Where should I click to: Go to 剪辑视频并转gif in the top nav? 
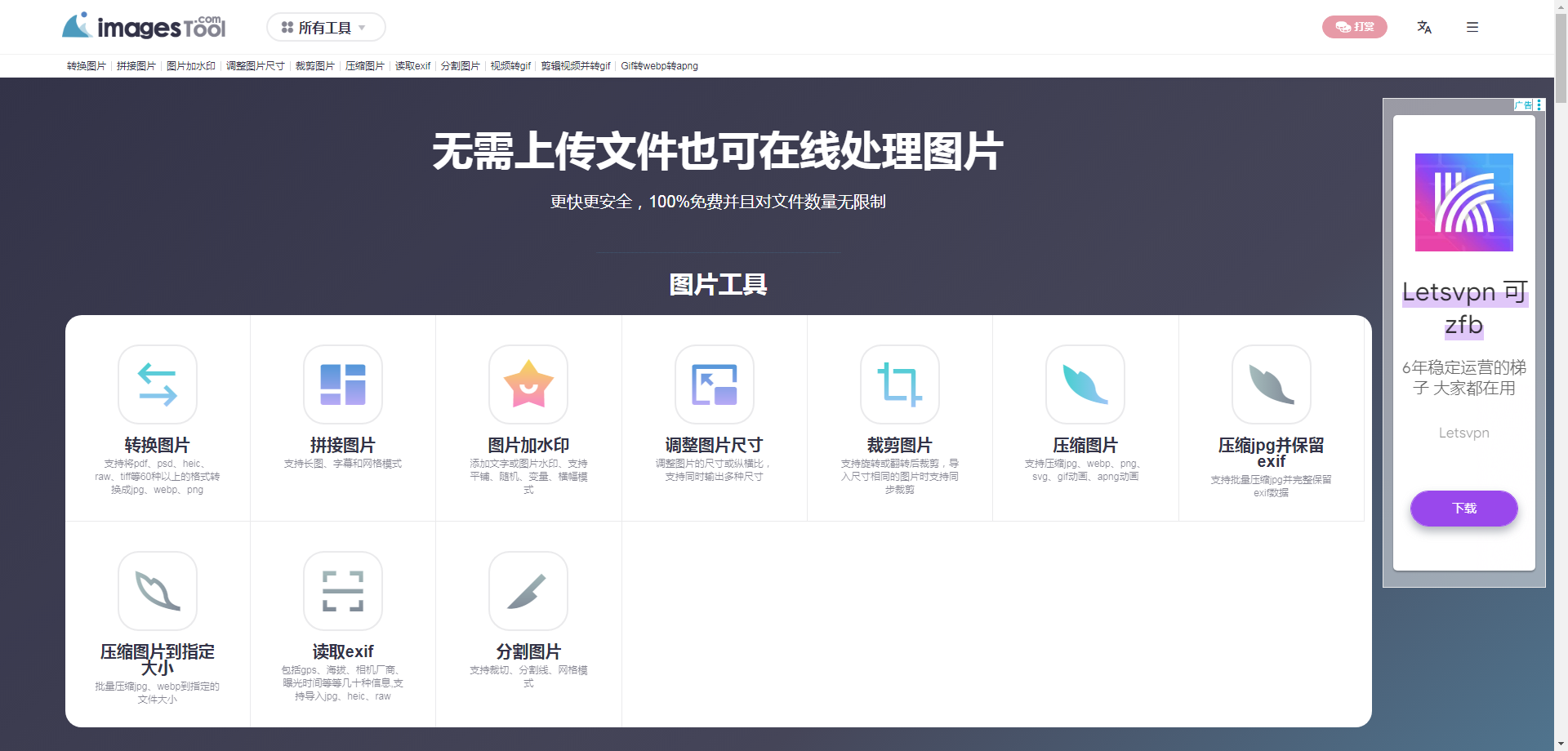tap(576, 66)
